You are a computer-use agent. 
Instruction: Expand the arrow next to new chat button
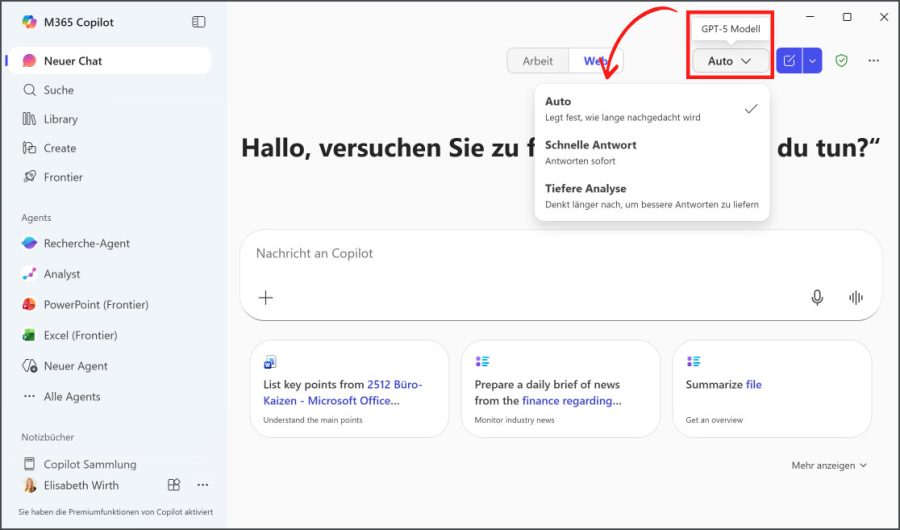pos(812,61)
